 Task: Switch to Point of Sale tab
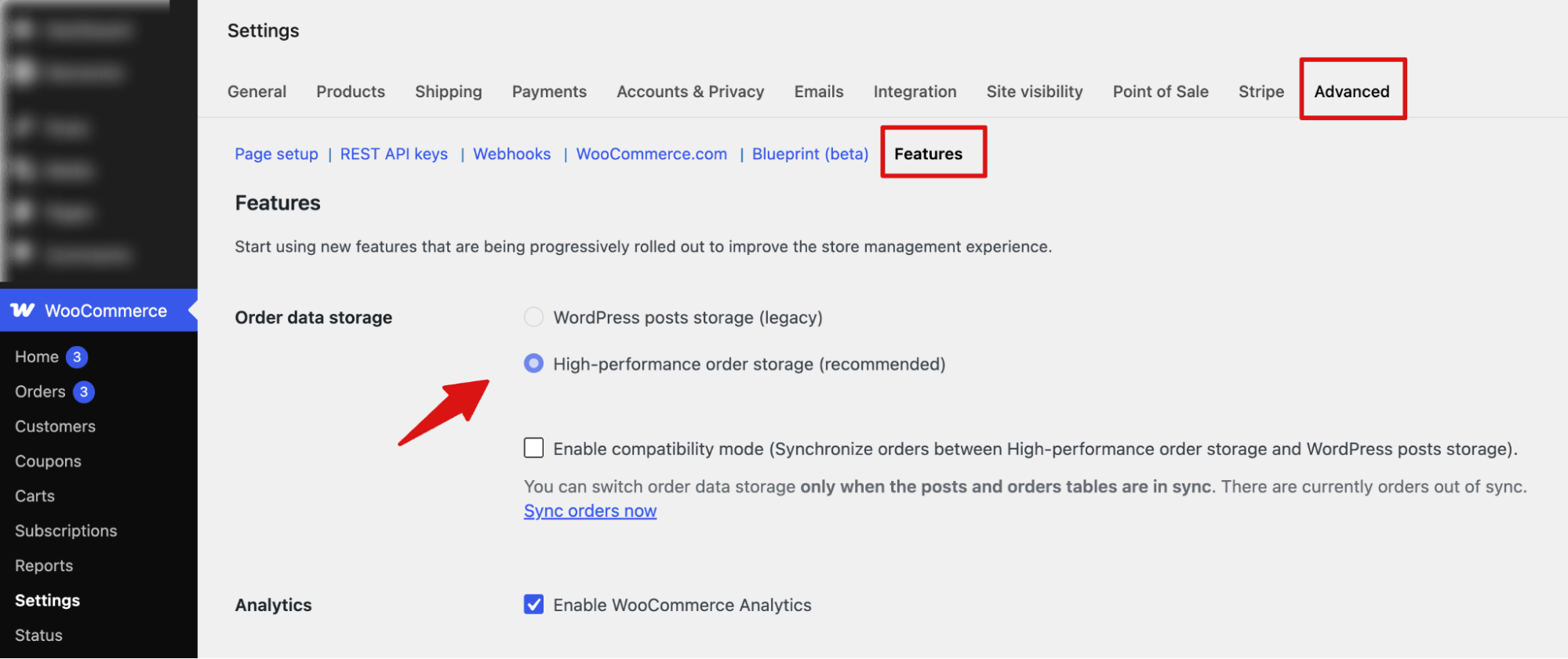pos(1161,92)
